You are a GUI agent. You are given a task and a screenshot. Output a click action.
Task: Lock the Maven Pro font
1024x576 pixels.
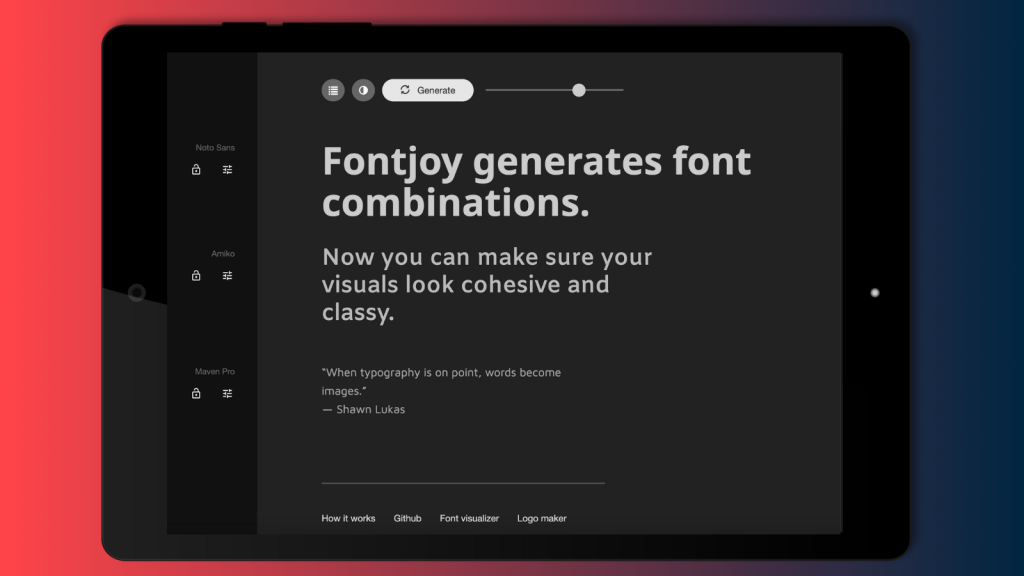tap(196, 393)
